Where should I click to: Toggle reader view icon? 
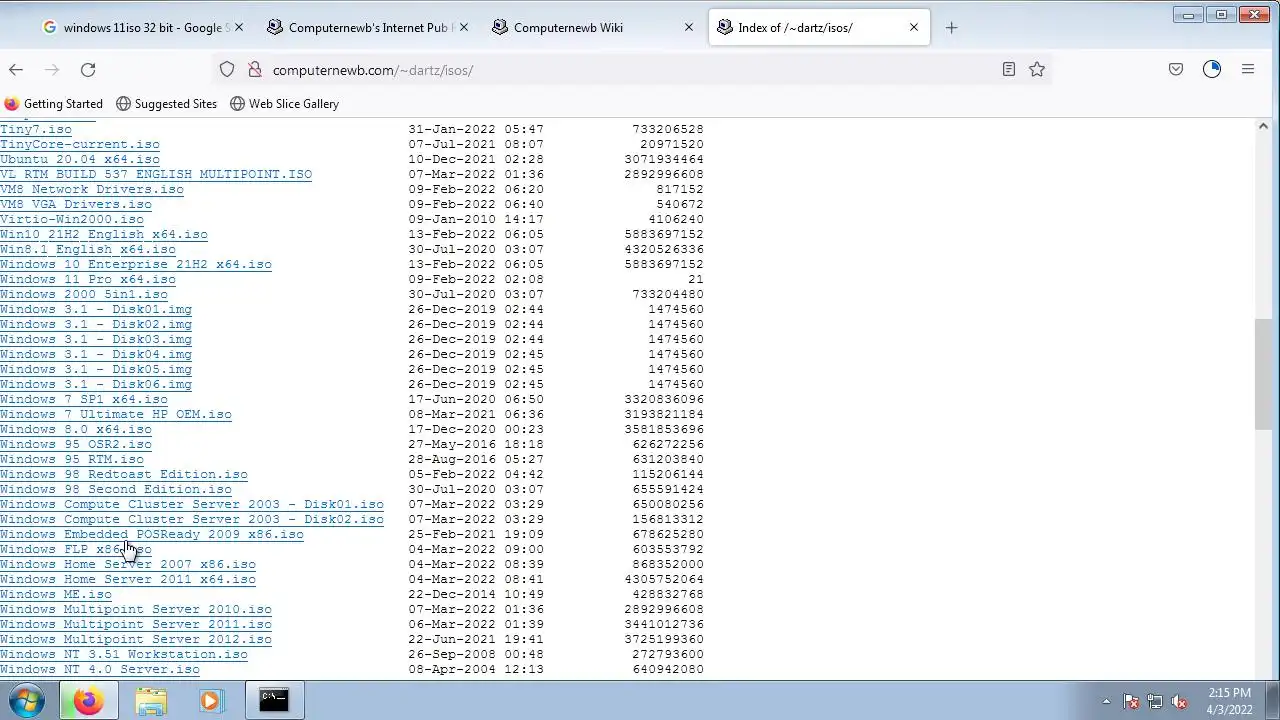pos(1009,69)
